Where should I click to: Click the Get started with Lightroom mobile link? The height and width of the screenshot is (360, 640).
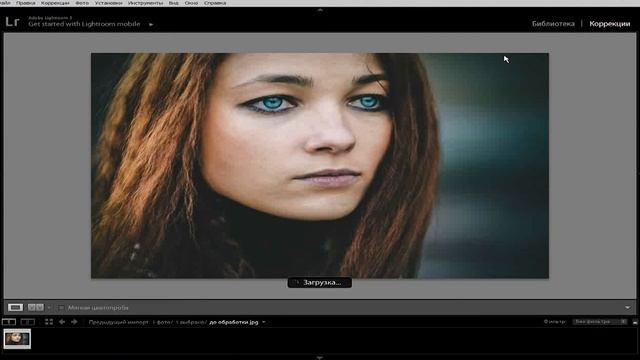click(x=84, y=24)
